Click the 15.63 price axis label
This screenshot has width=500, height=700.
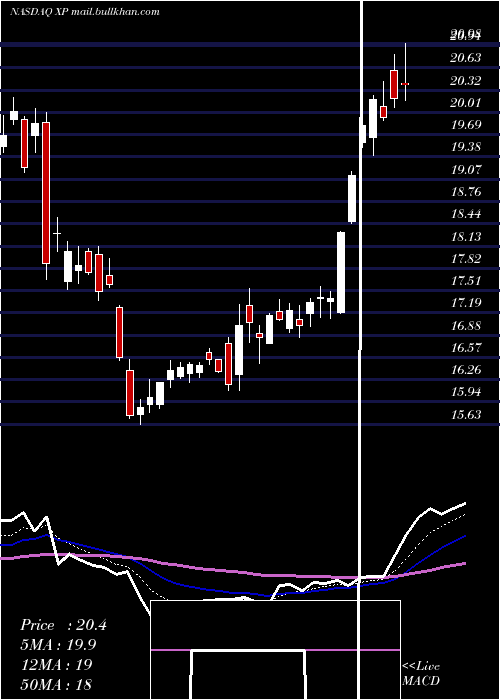pos(466,414)
